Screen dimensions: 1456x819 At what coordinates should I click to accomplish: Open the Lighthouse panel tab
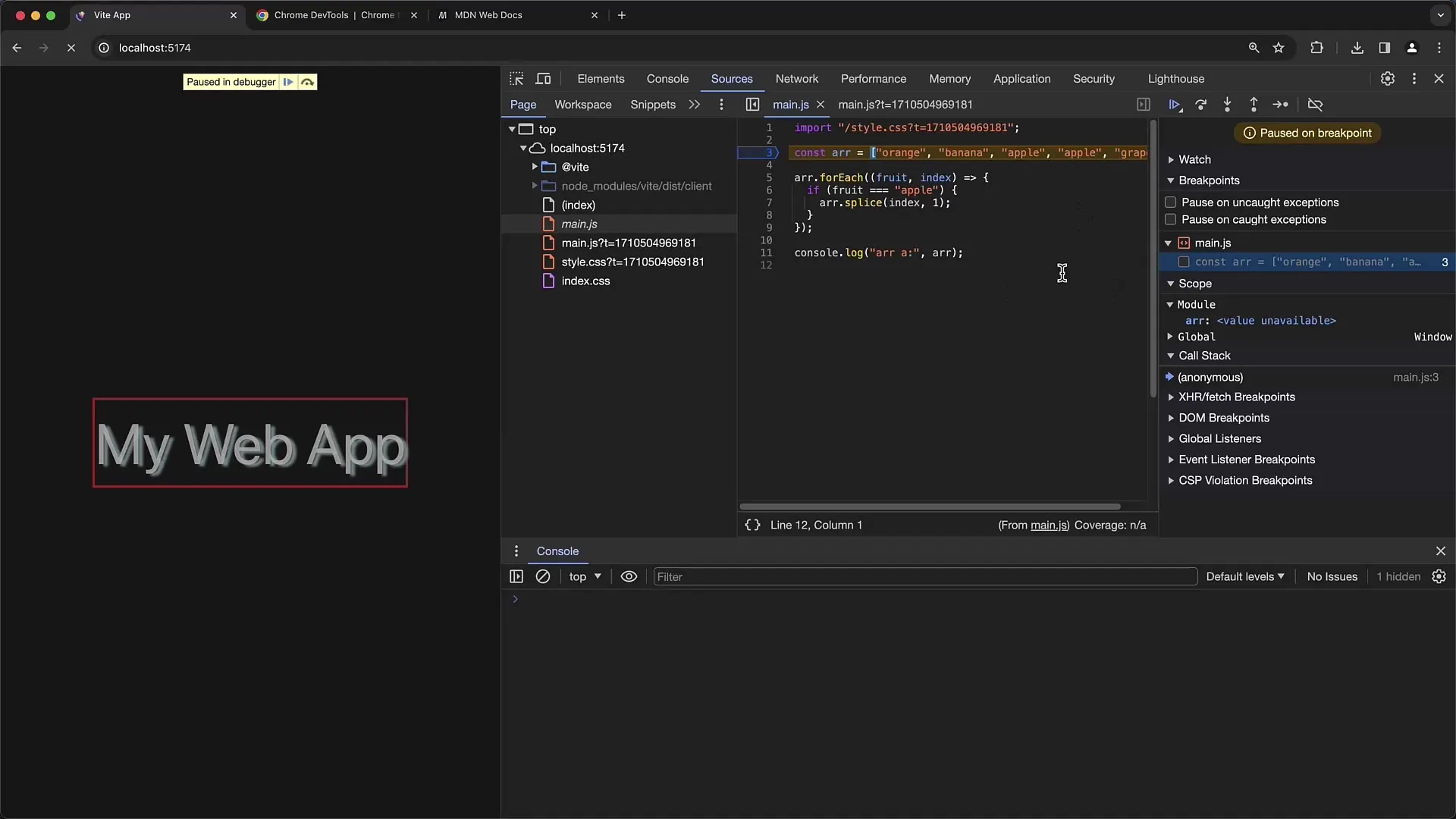click(x=1175, y=79)
